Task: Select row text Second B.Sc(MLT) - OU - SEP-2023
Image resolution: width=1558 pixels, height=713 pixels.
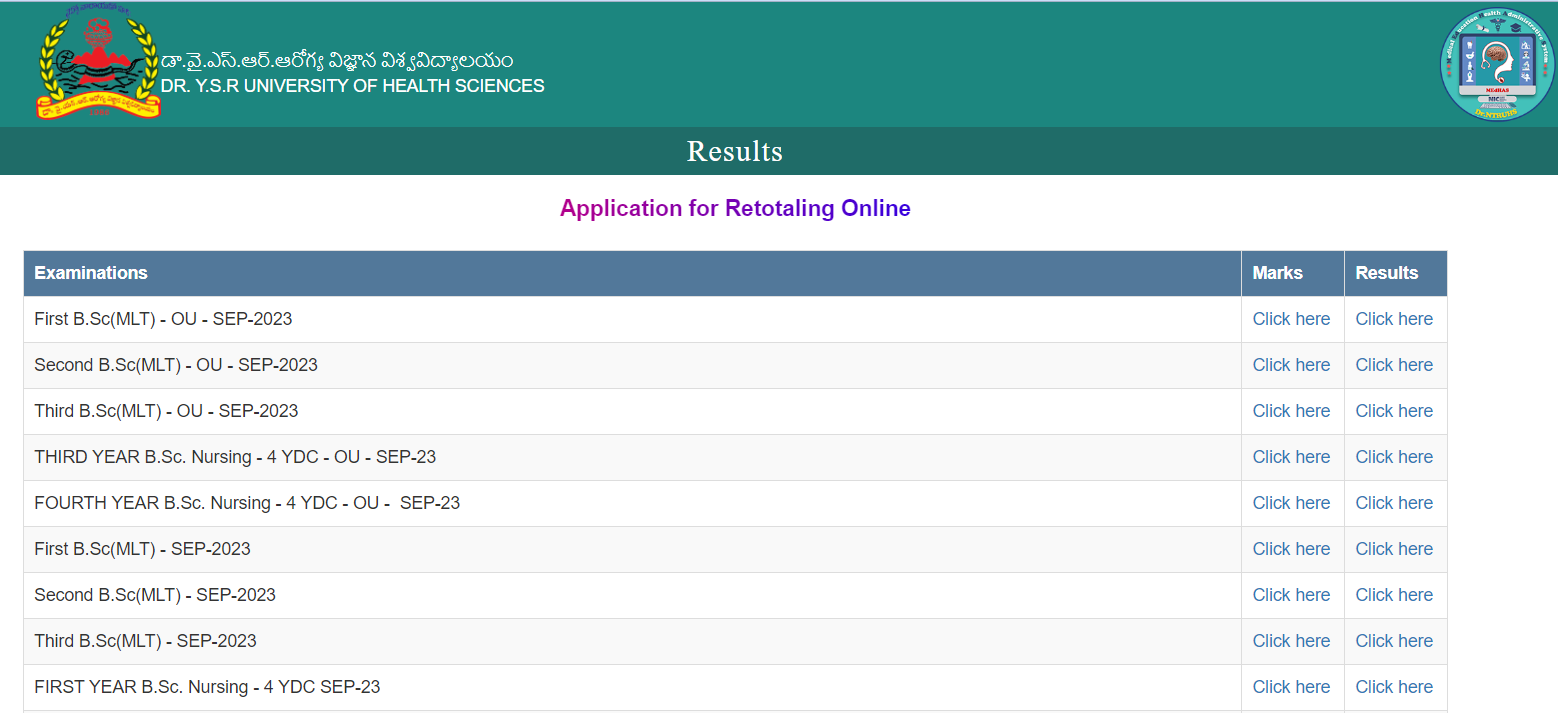Action: [176, 365]
